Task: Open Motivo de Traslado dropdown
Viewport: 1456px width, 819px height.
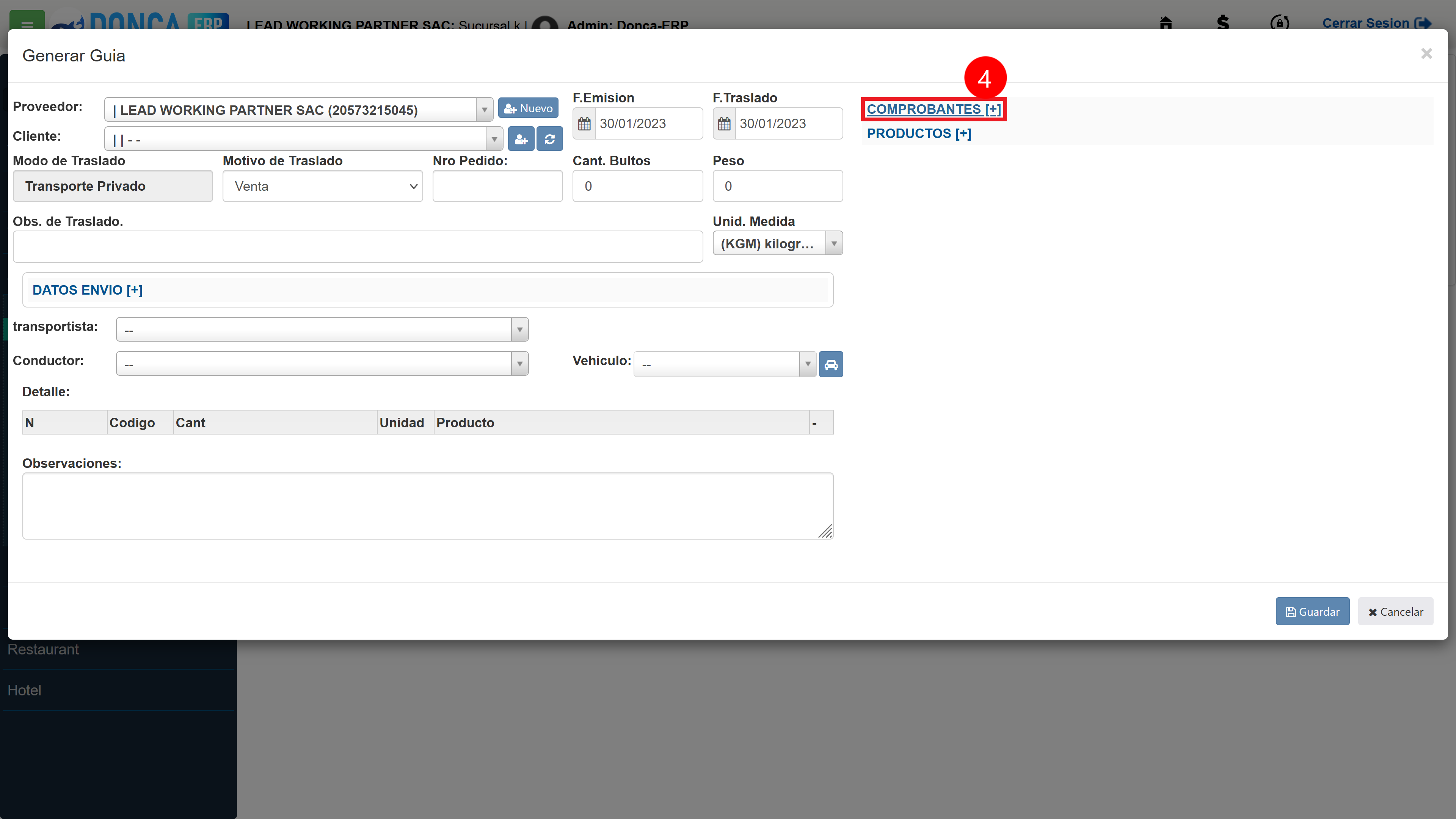Action: 323,186
